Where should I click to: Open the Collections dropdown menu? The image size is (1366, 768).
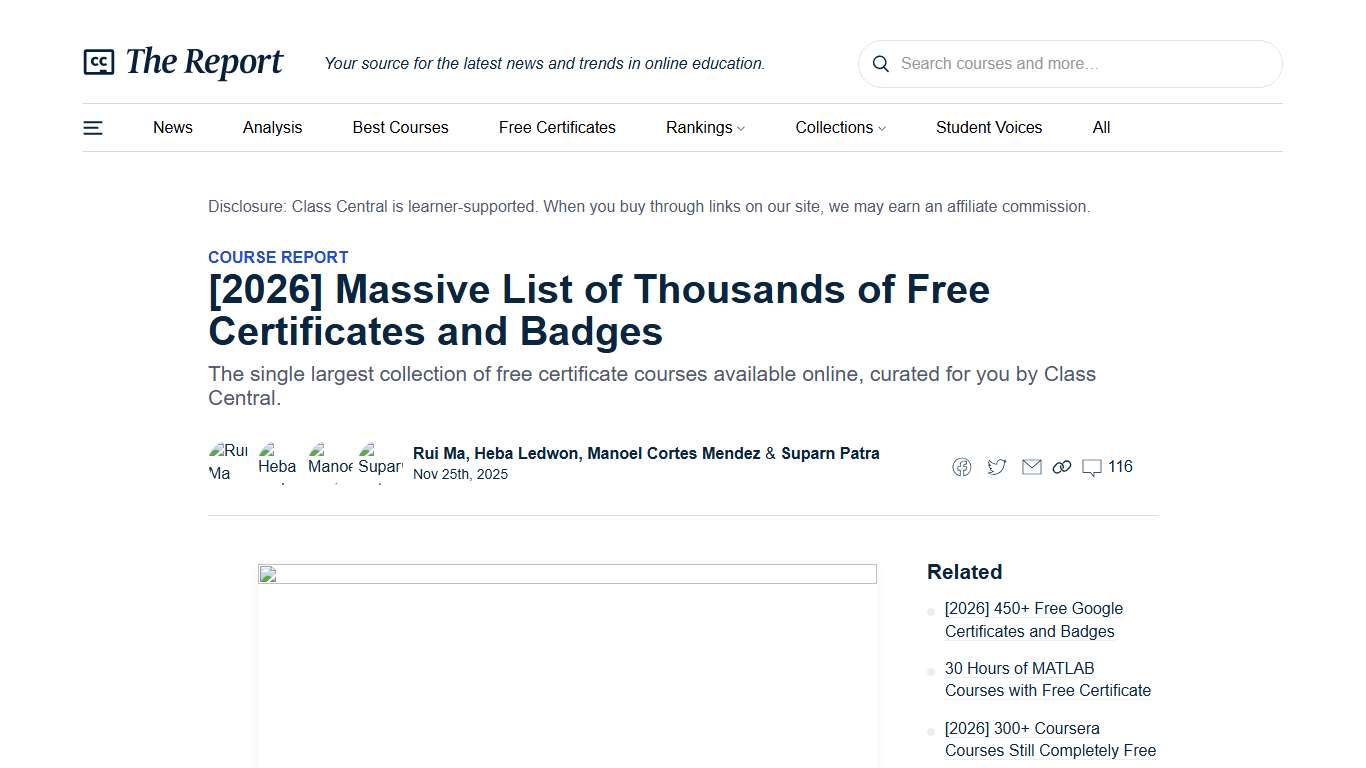tap(840, 127)
